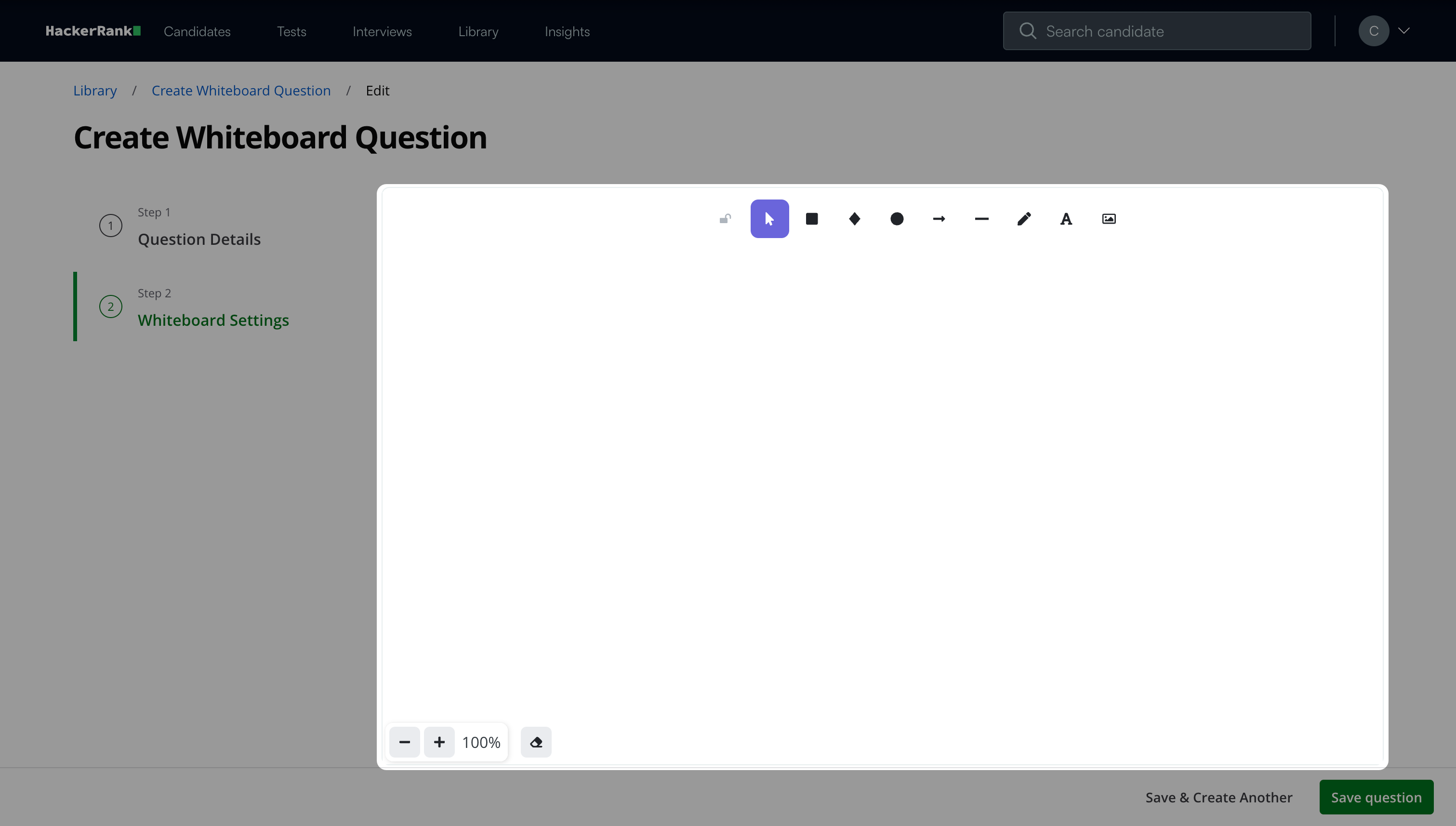Viewport: 1456px width, 826px height.
Task: Select the arrow drawing tool
Action: [x=939, y=219]
